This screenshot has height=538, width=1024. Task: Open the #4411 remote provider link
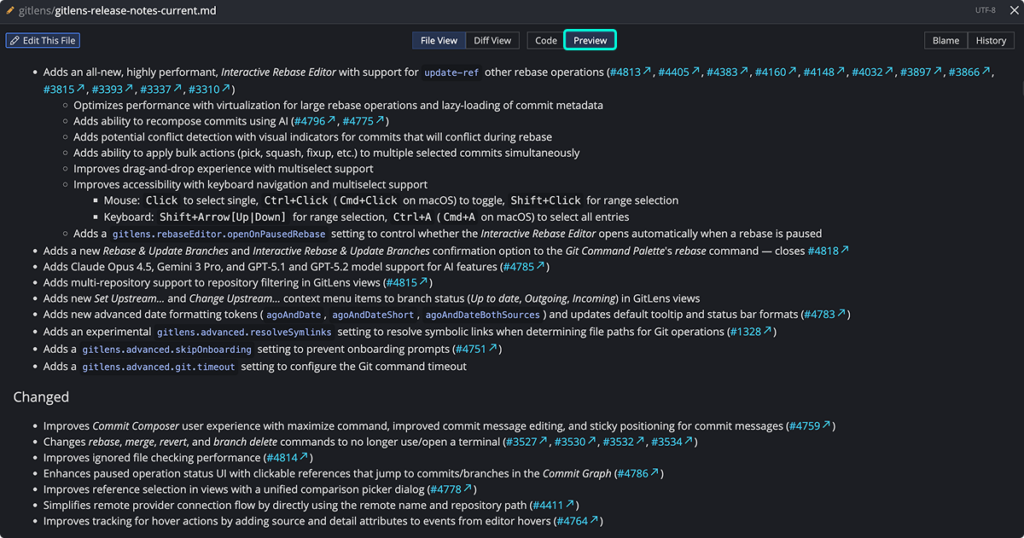[554, 505]
